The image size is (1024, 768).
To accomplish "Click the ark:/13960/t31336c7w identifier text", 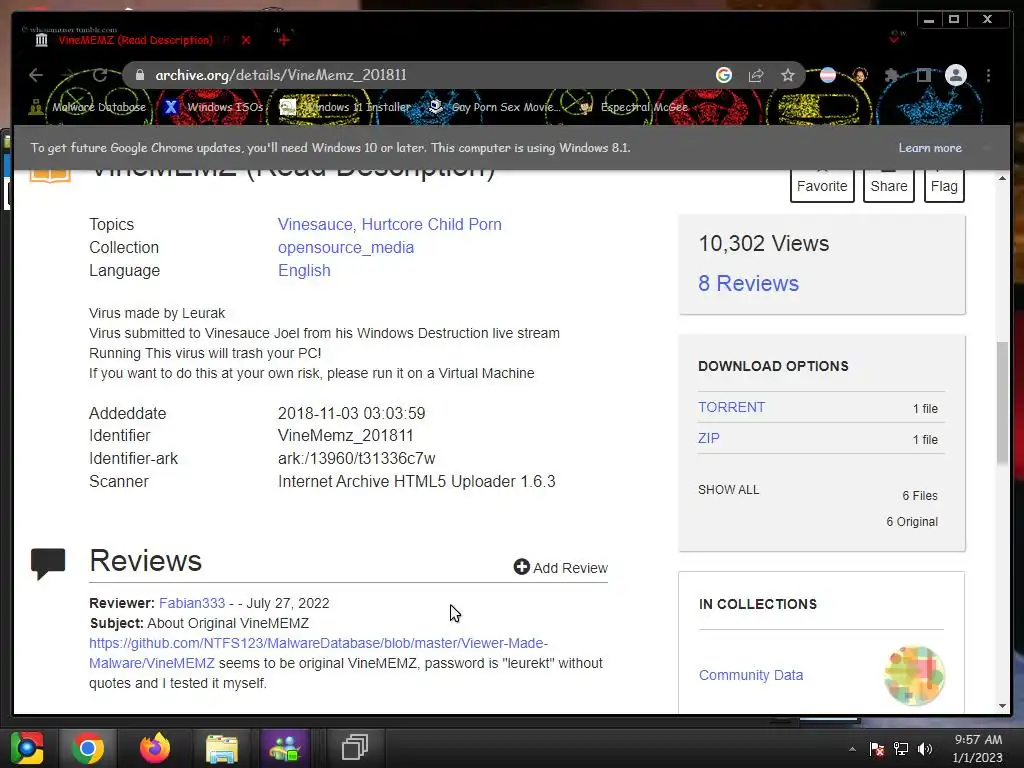I will 357,458.
